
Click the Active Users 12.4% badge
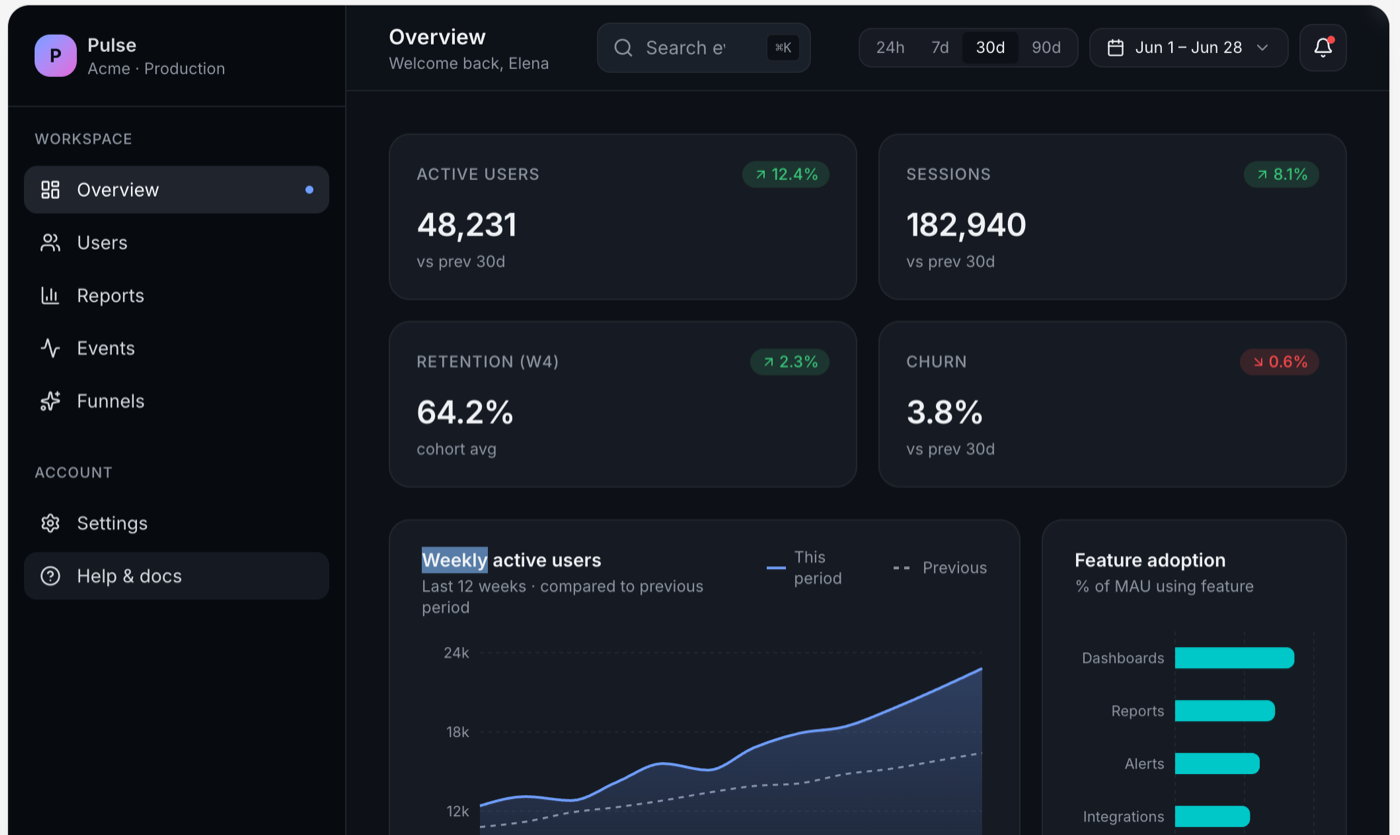(786, 175)
